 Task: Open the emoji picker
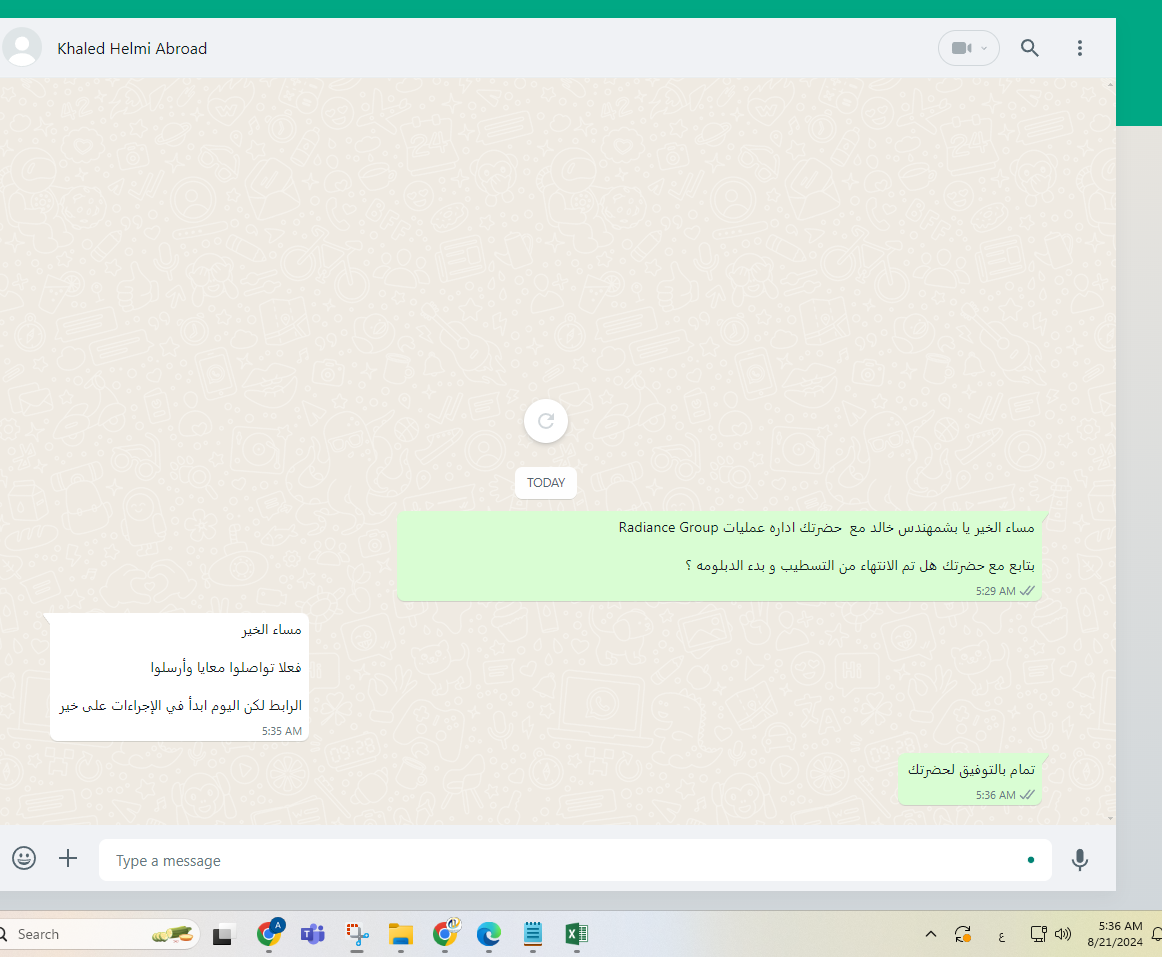[x=24, y=858]
